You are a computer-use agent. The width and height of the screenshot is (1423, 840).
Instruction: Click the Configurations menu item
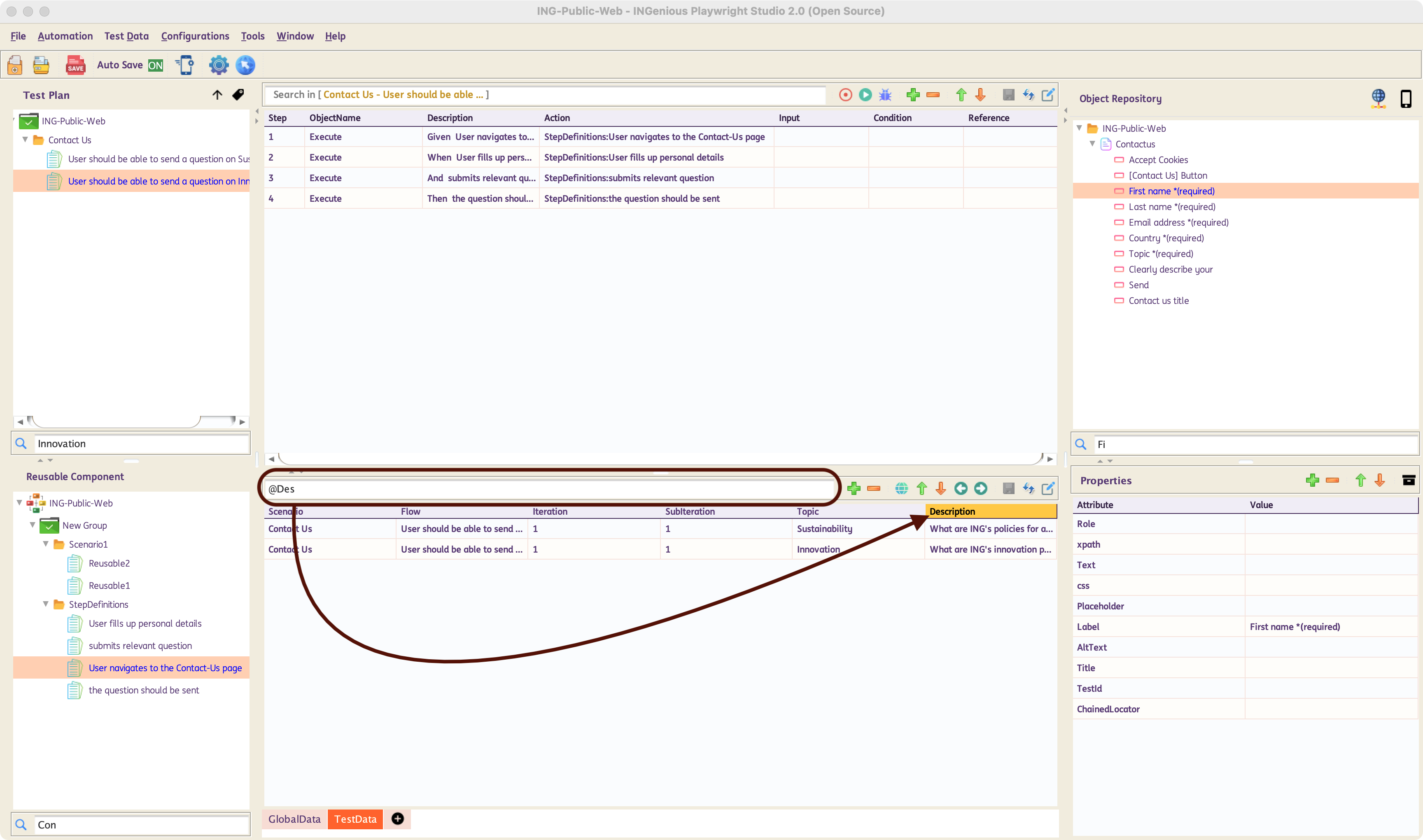tap(195, 36)
